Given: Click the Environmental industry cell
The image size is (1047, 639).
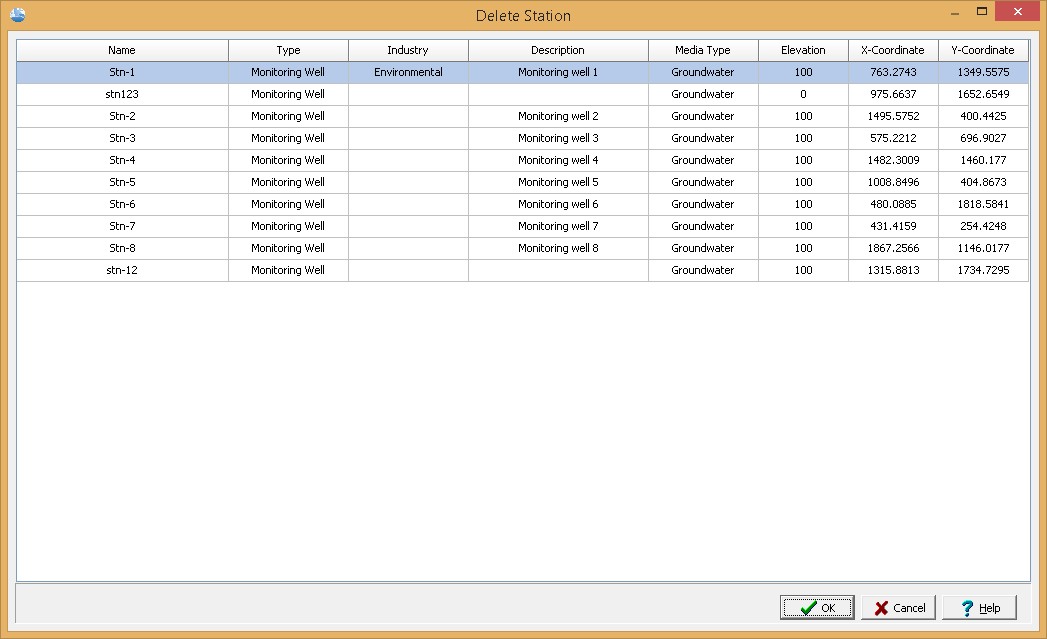Looking at the screenshot, I should click(x=408, y=72).
